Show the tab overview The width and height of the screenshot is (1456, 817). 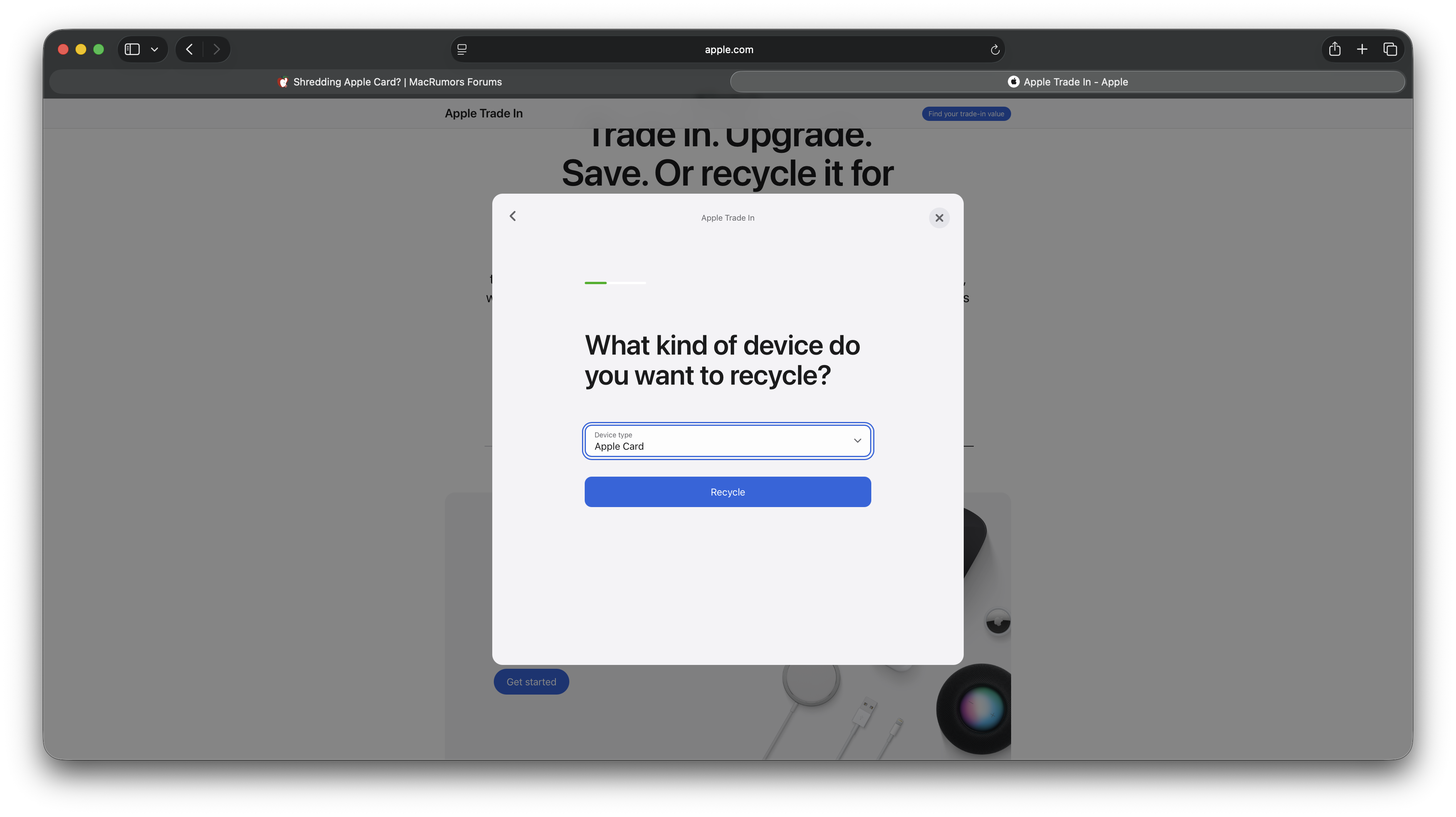[1390, 49]
